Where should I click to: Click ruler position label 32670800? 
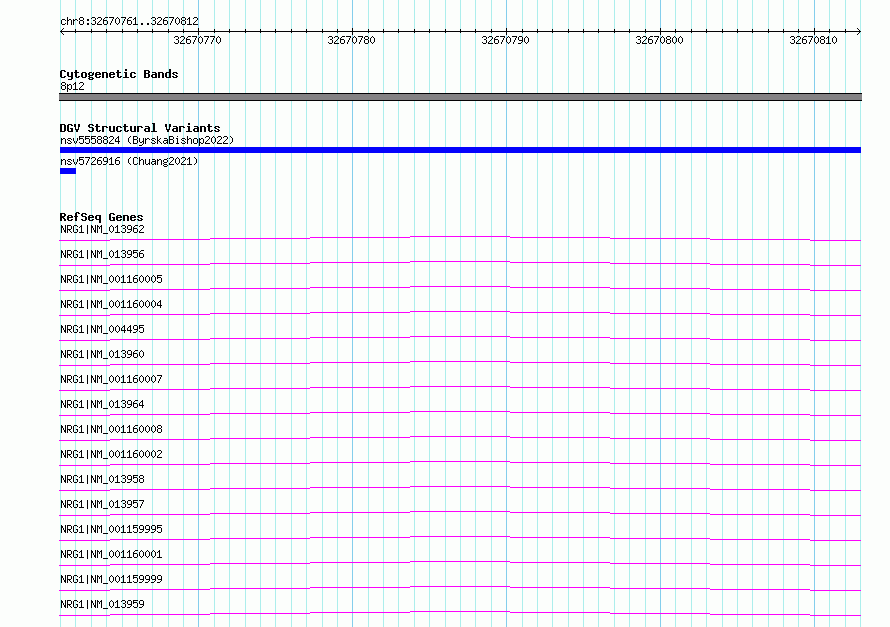659,40
